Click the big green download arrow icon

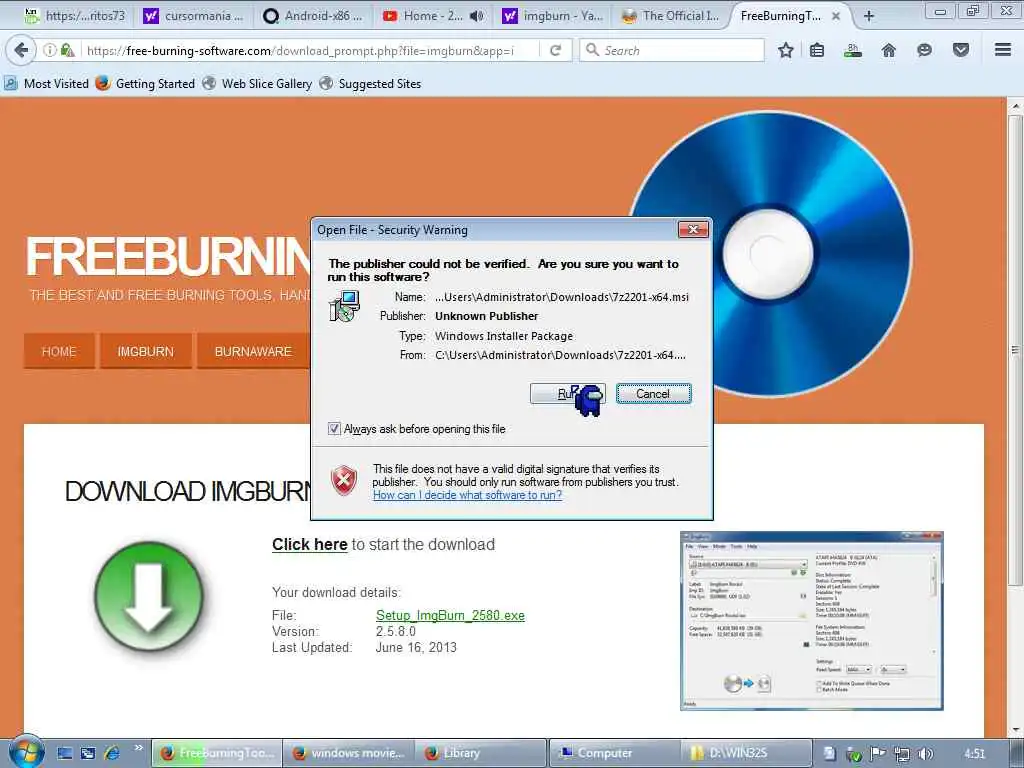coord(149,596)
